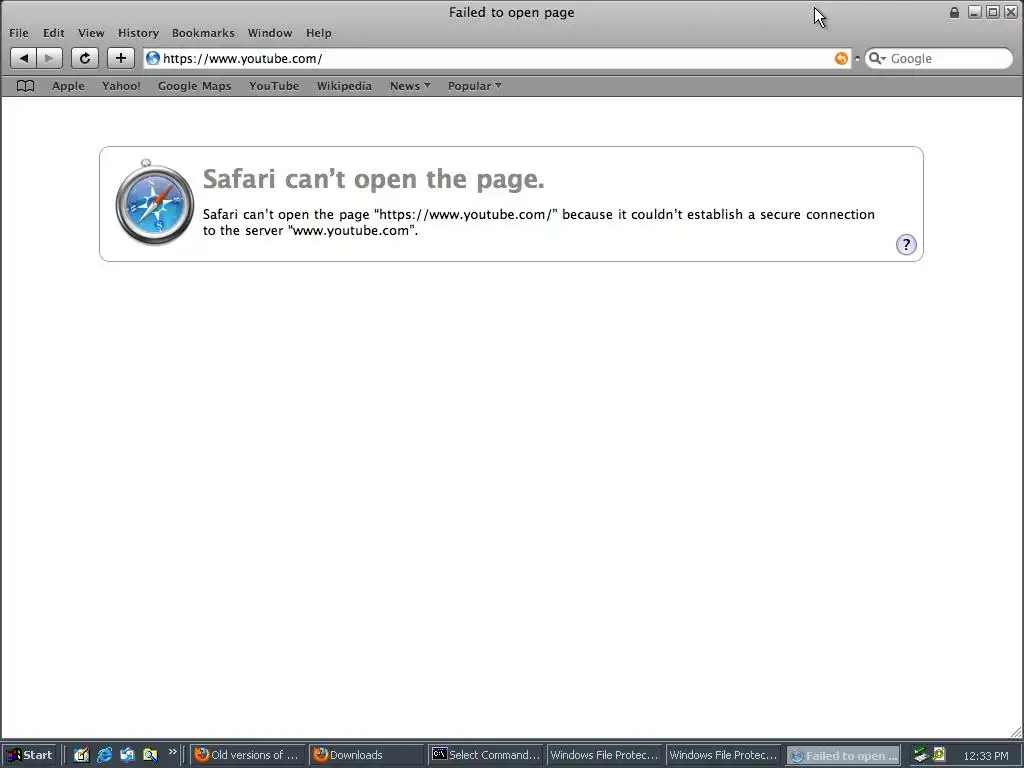The image size is (1024, 768).
Task: Open the YouTube bookmark
Action: [274, 86]
